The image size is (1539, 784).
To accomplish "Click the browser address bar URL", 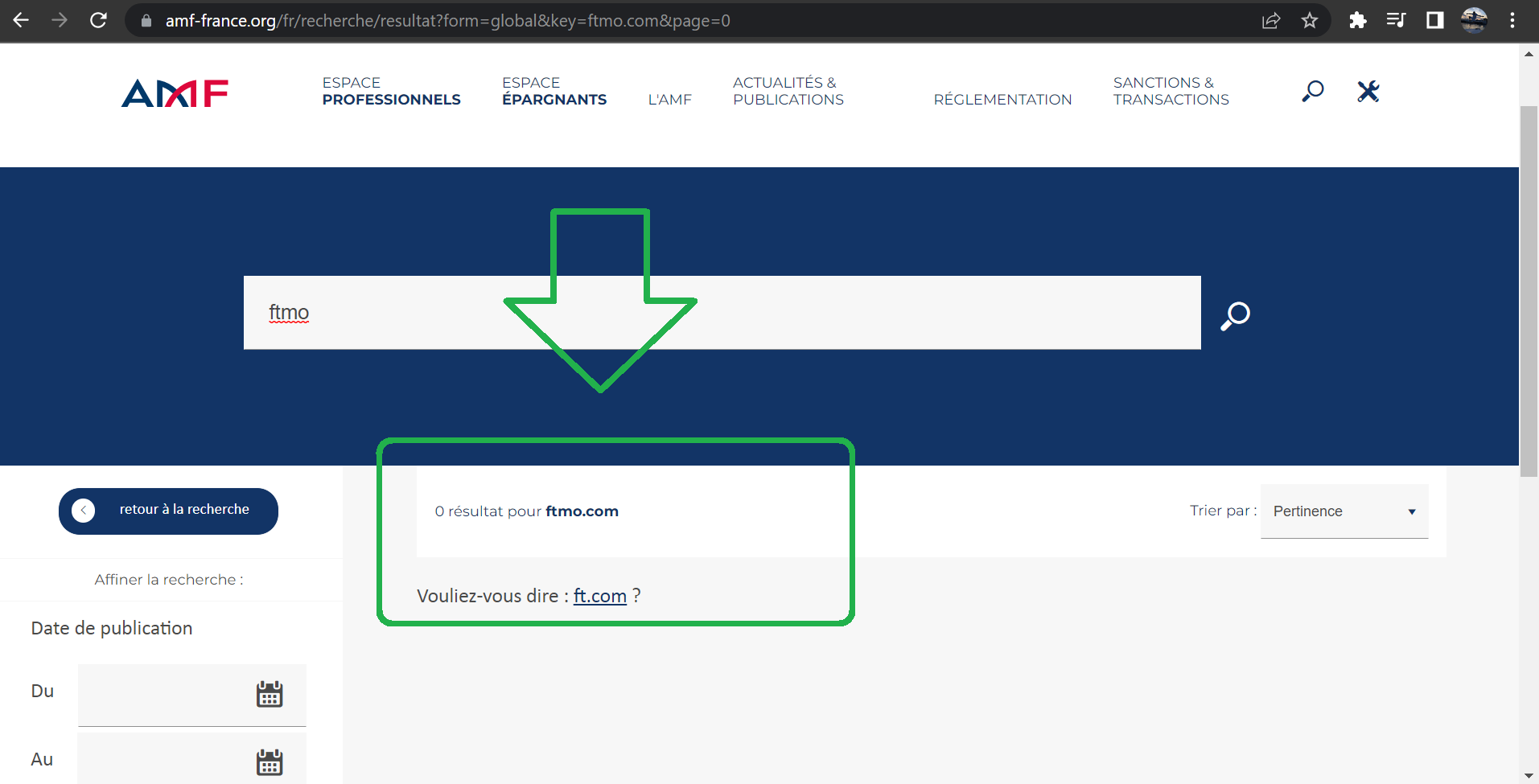I will [x=448, y=21].
